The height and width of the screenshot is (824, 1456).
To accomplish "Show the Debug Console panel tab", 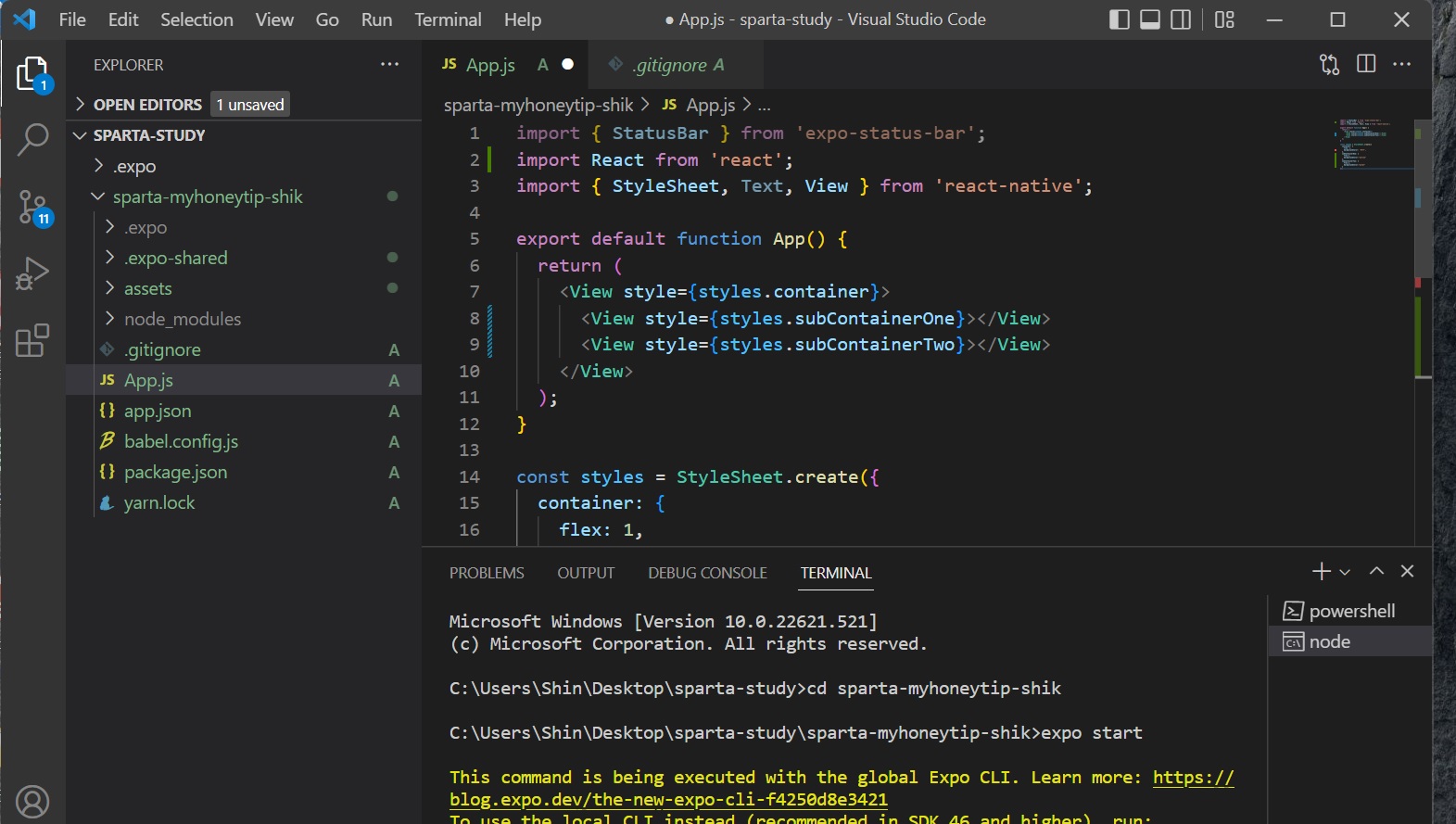I will point(707,573).
